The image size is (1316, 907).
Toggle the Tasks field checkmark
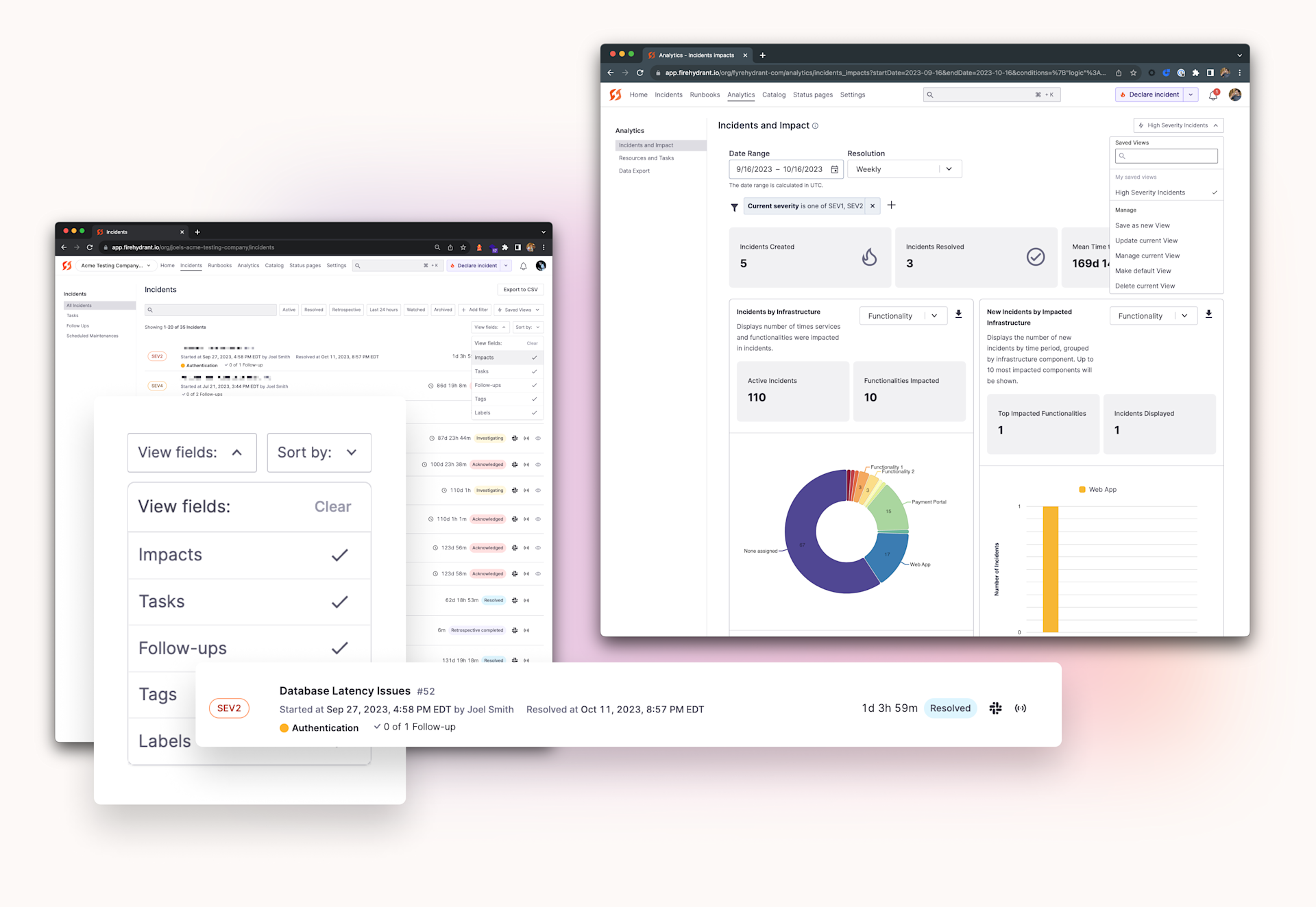pos(339,602)
